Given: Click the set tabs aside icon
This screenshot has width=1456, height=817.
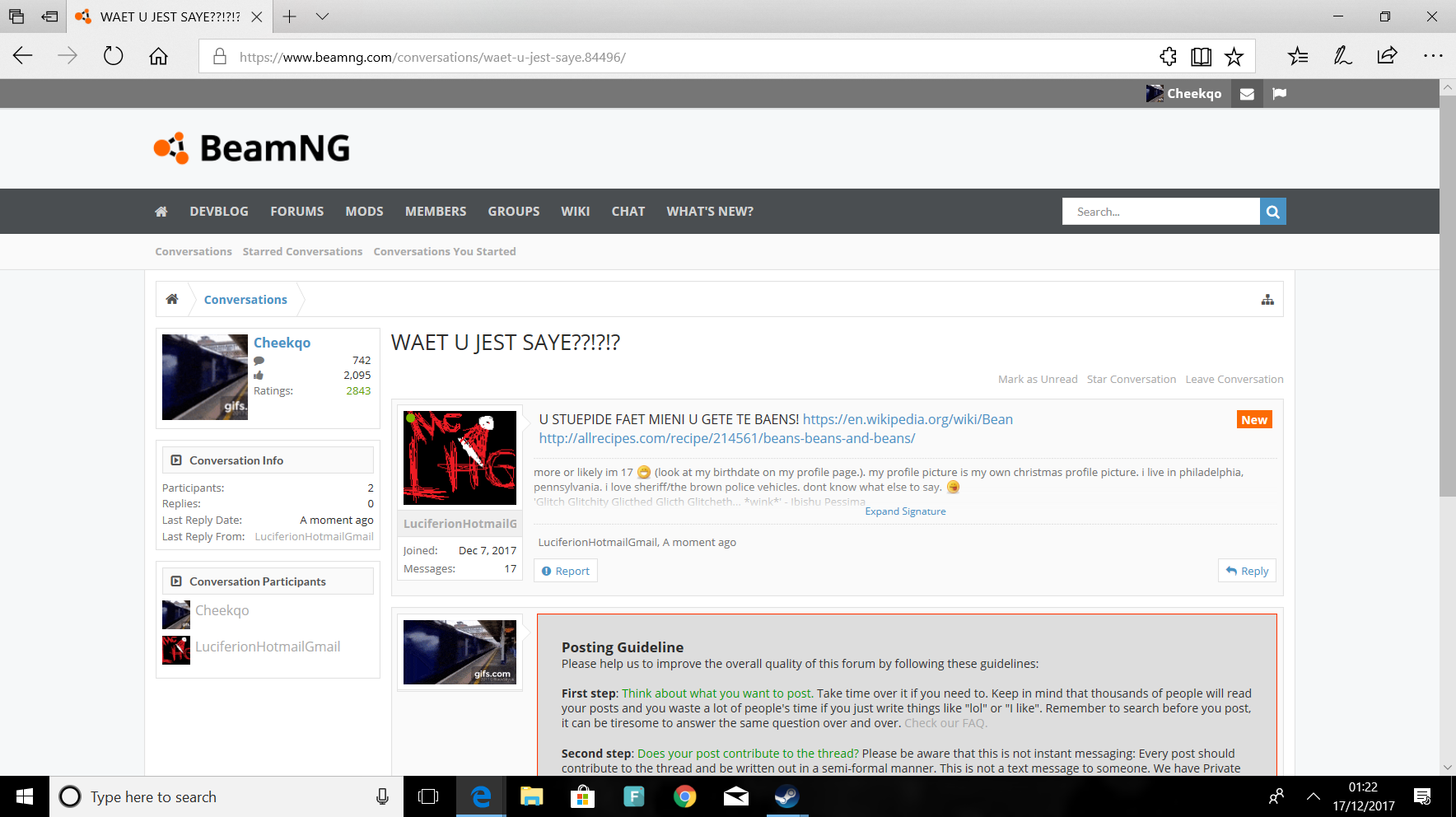Looking at the screenshot, I should coord(49,16).
